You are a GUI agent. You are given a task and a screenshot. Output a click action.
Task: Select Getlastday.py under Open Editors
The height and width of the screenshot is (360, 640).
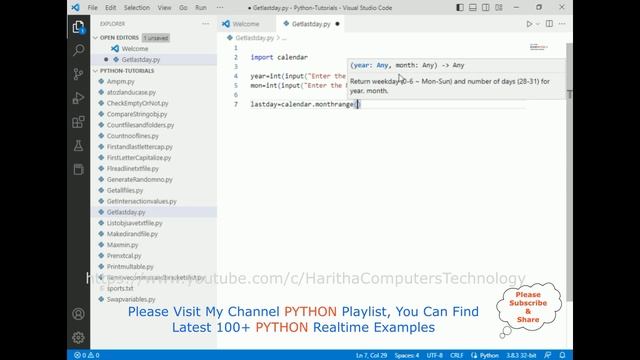click(x=141, y=60)
